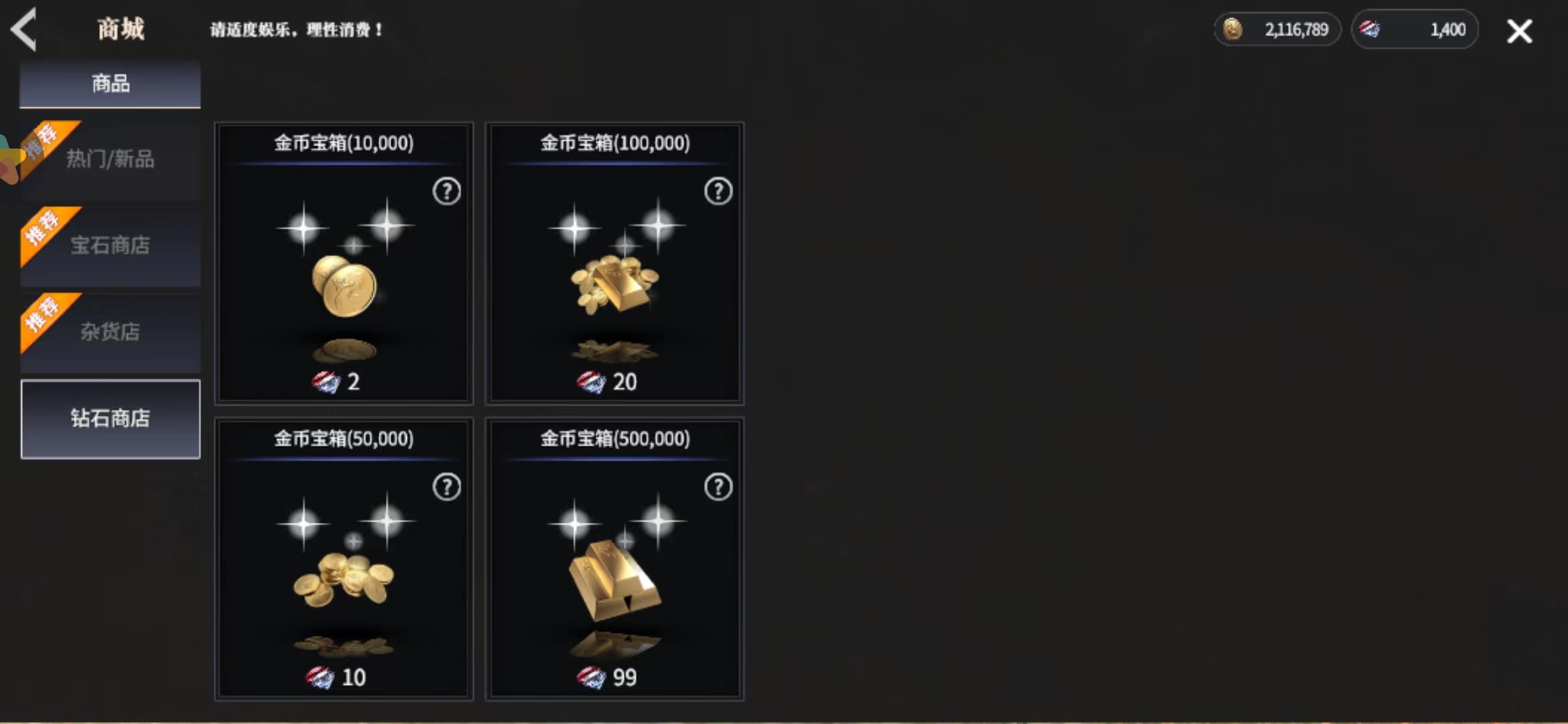Pick the 500,000 gold bars chest
Viewport: 1568px width, 724px height.
click(x=614, y=559)
